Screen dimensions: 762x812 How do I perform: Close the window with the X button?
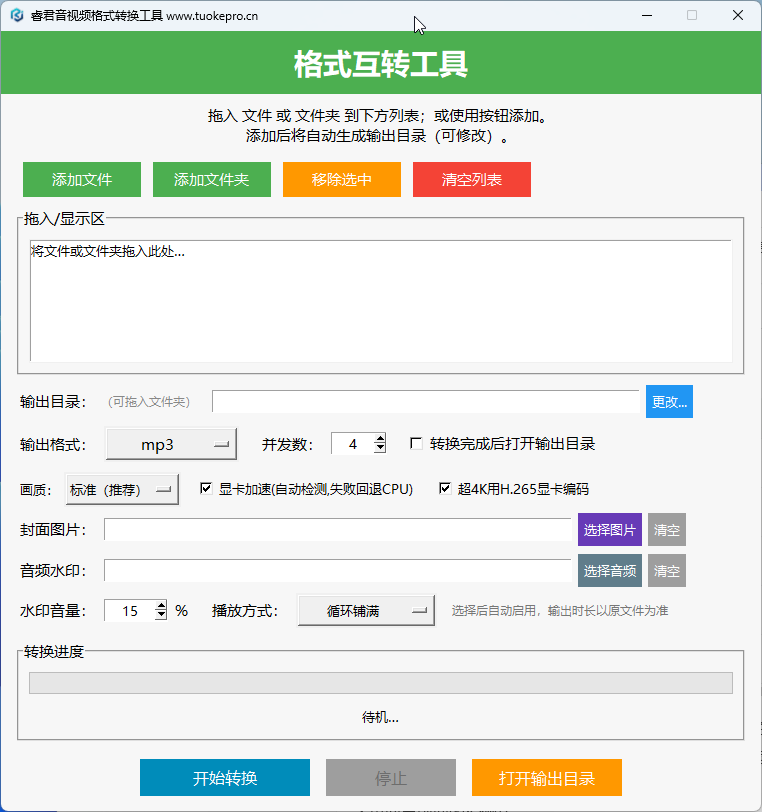[738, 16]
